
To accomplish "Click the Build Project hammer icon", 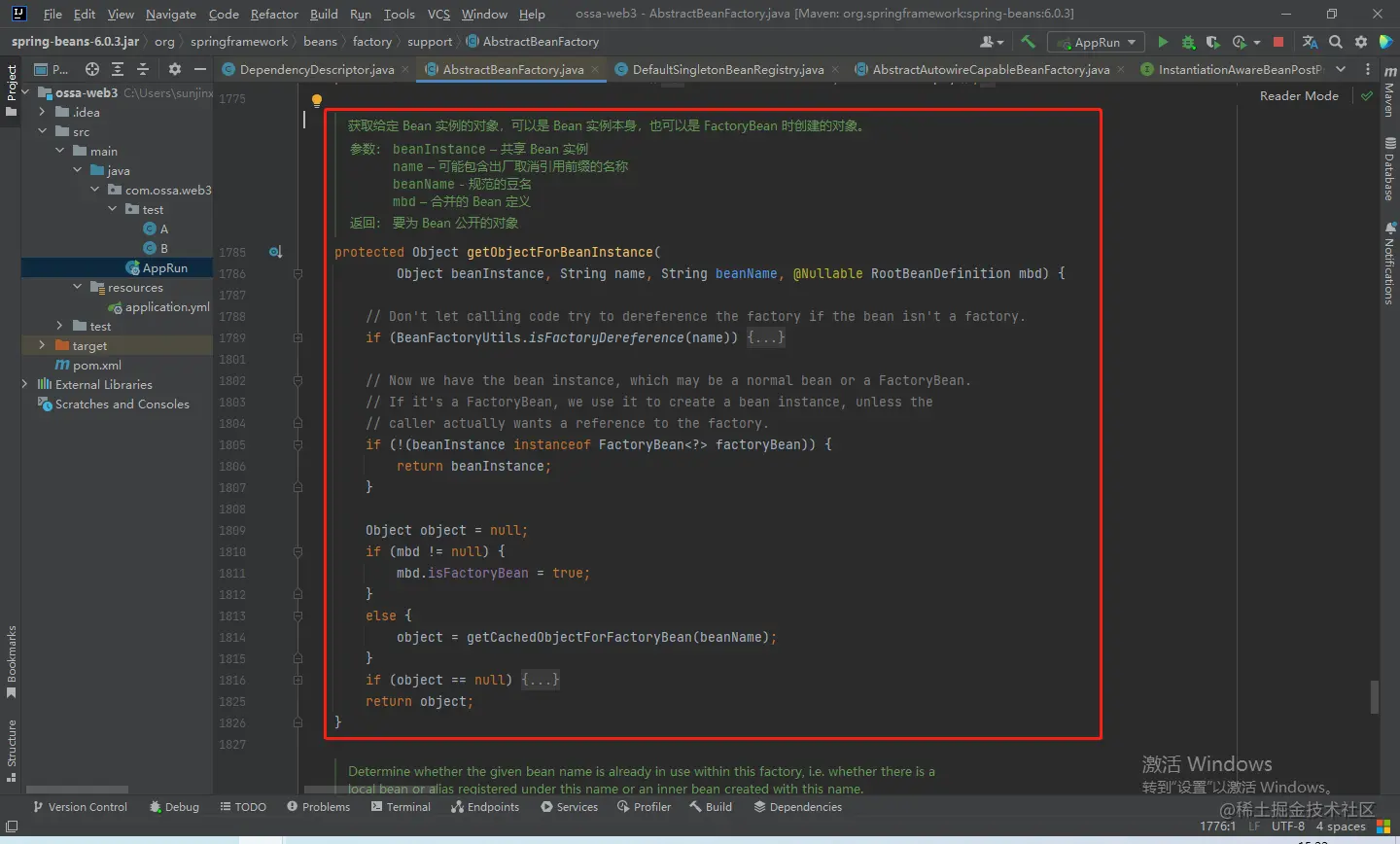I will (1028, 42).
